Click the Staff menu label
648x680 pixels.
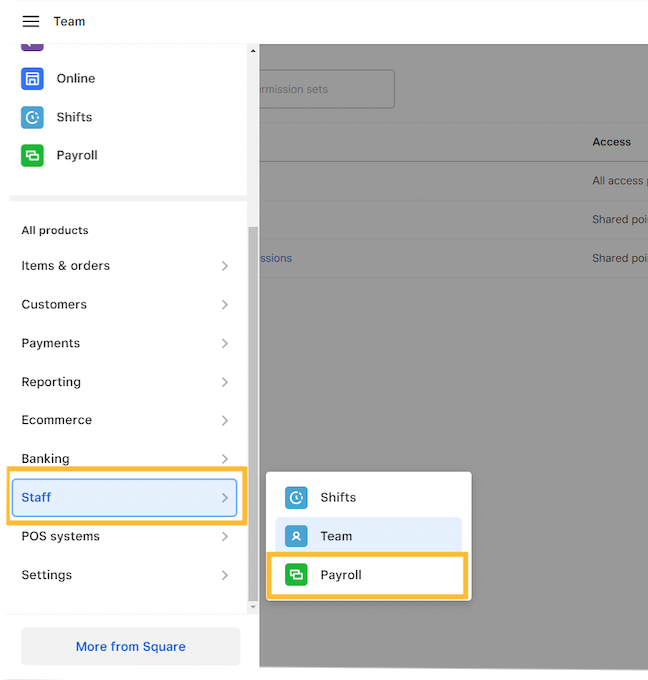tap(36, 497)
